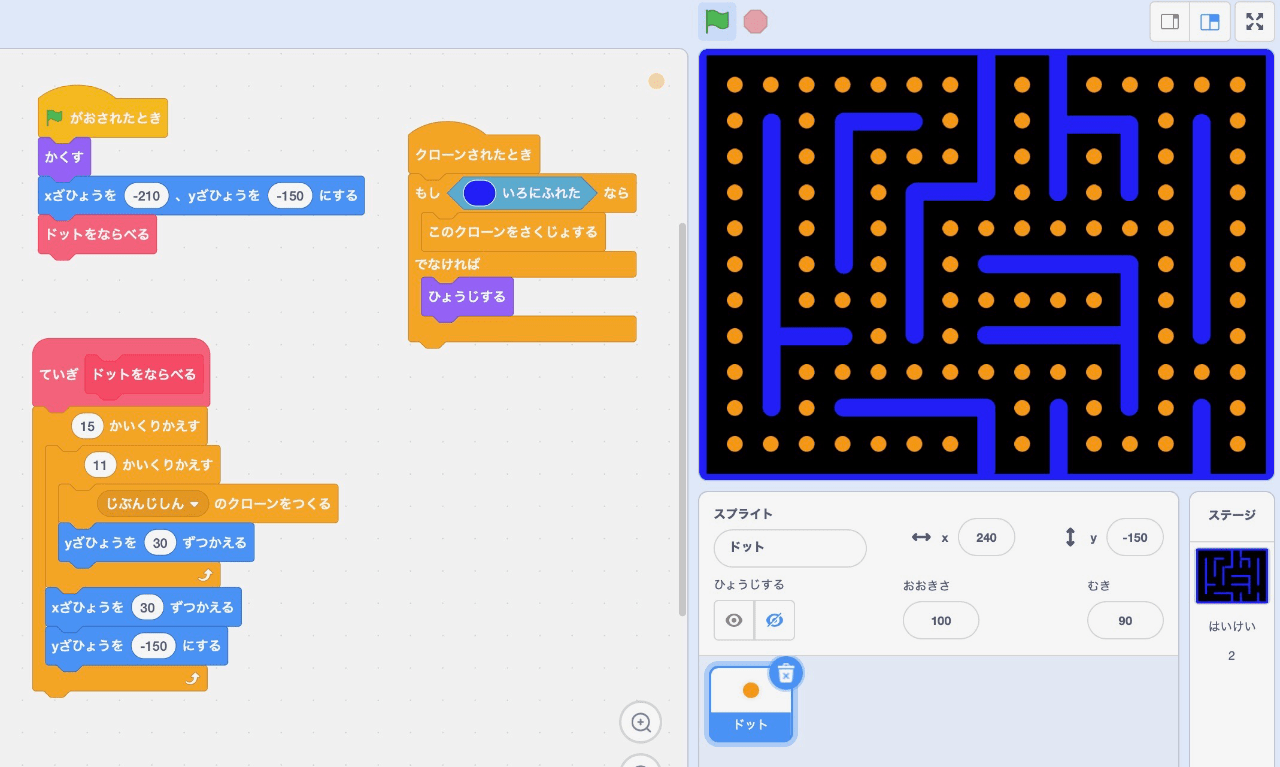
Task: Click the スプライト label in sprite info
Action: pos(743,514)
